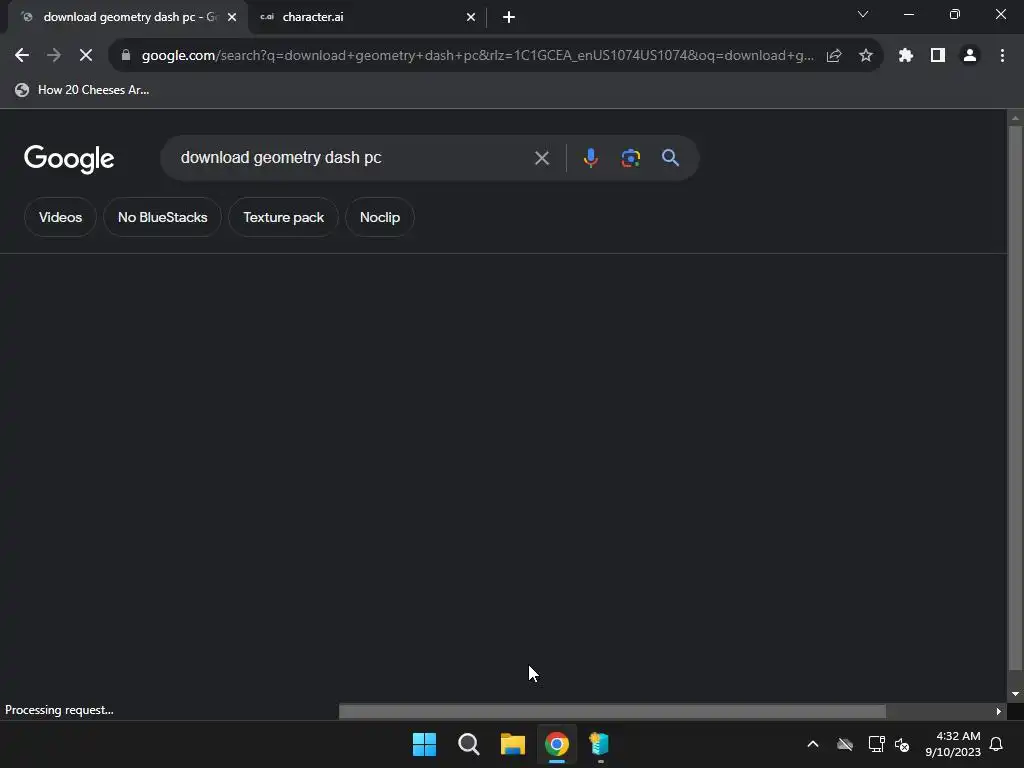Close the character.ai tab
Screen dimensions: 1024x768
[x=471, y=17]
